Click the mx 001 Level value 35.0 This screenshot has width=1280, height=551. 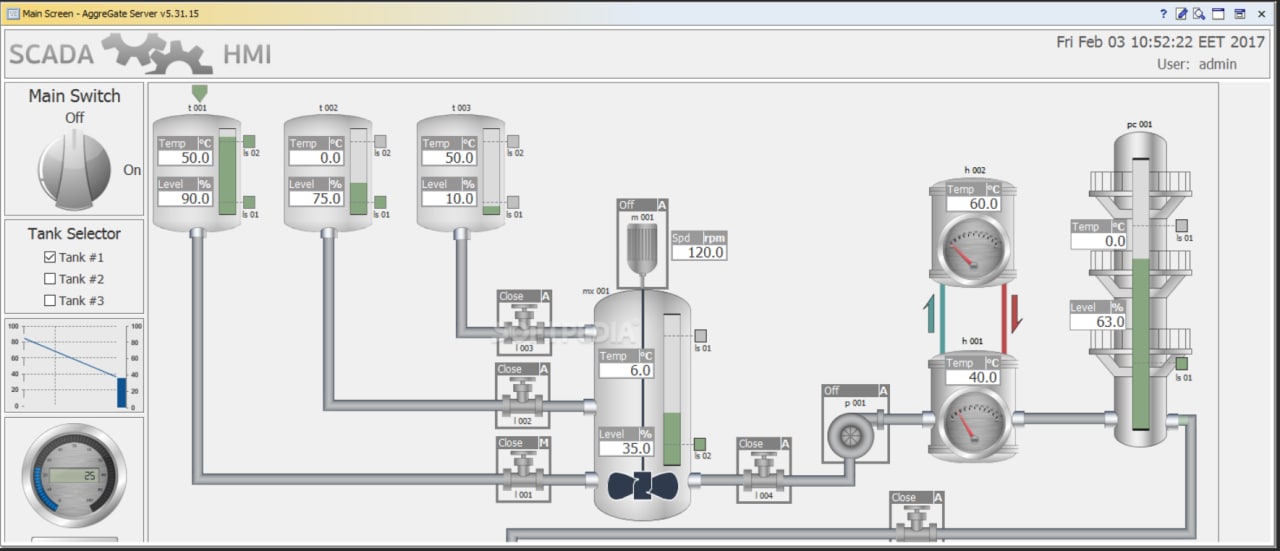tap(627, 448)
